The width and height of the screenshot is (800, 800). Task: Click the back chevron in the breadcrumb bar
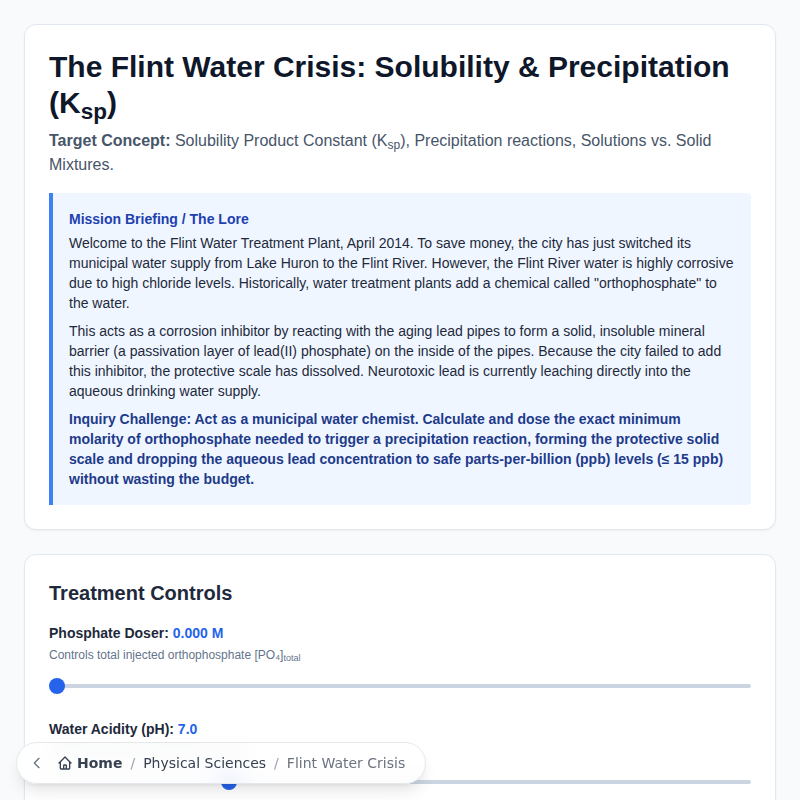point(36,763)
